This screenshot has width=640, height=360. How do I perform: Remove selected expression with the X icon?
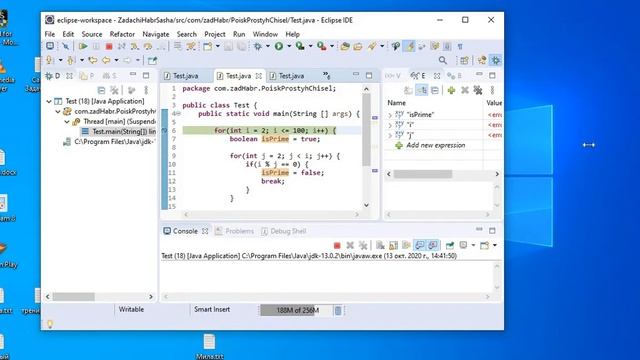pyautogui.click(x=464, y=90)
